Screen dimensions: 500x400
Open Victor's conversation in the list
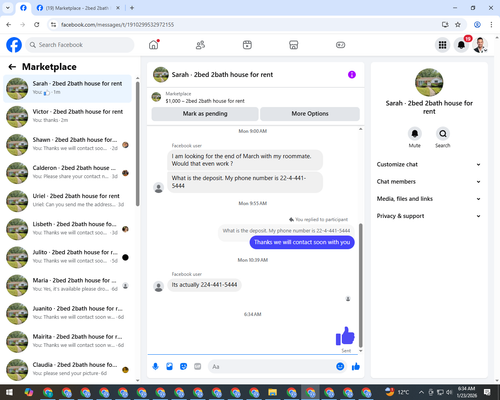(x=67, y=116)
